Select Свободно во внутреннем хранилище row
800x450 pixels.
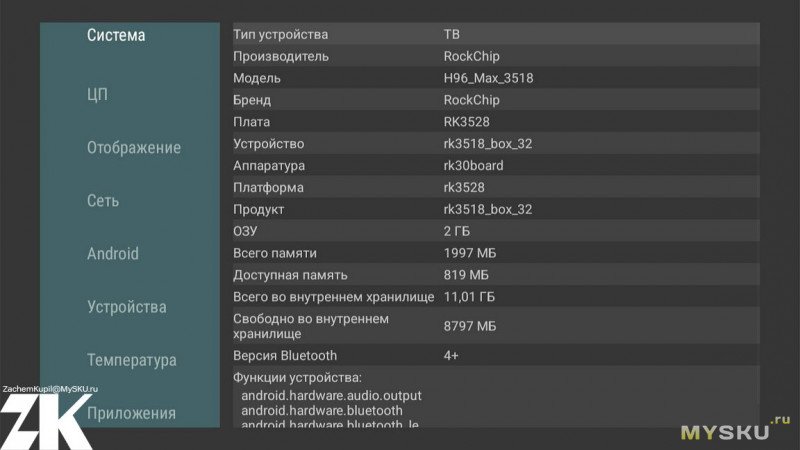[495, 326]
